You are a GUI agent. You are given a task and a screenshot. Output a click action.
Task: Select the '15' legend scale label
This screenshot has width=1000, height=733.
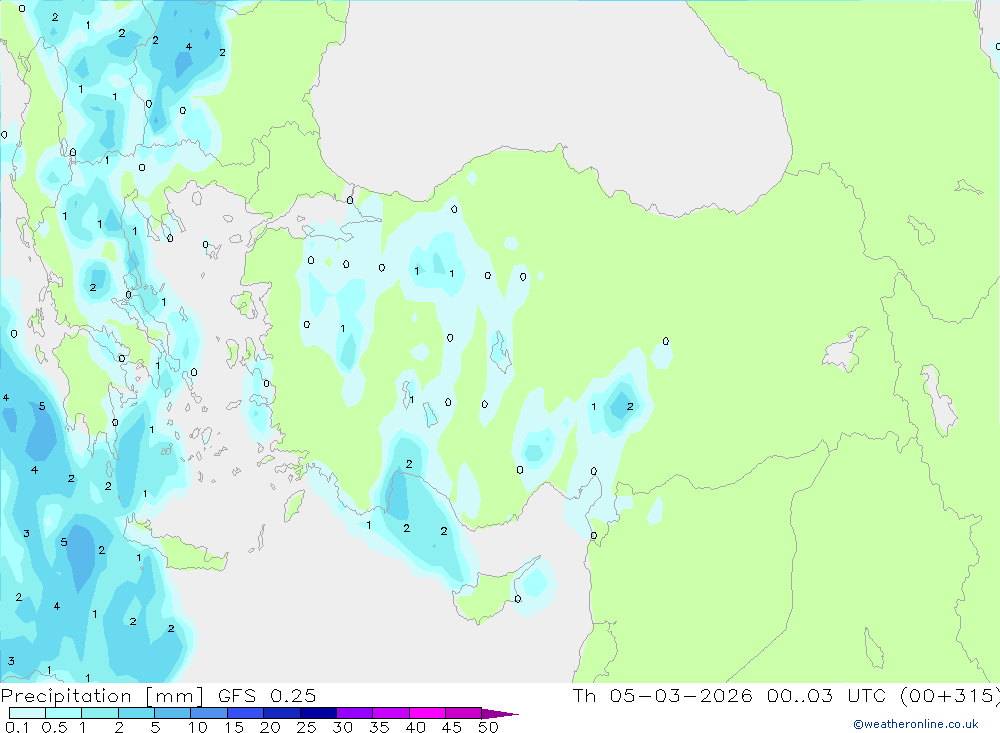coord(234,727)
